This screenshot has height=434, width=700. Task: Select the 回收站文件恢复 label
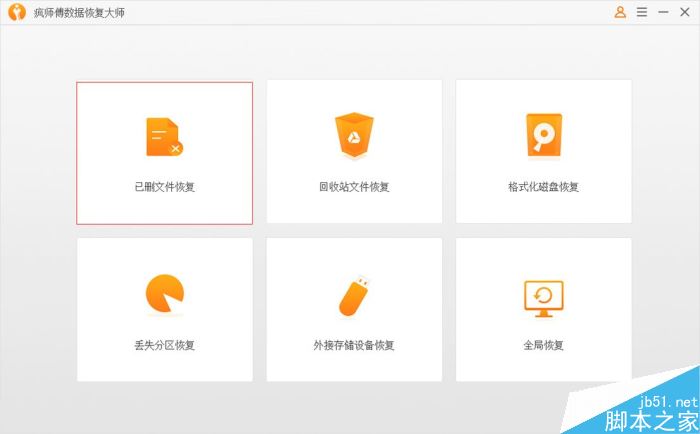354,187
